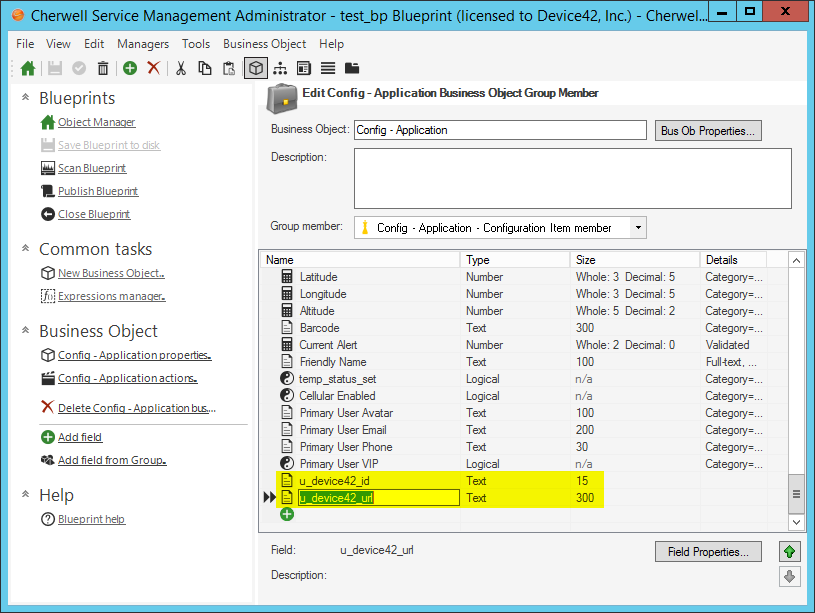
Task: Open the Business Object menu
Action: (x=264, y=44)
